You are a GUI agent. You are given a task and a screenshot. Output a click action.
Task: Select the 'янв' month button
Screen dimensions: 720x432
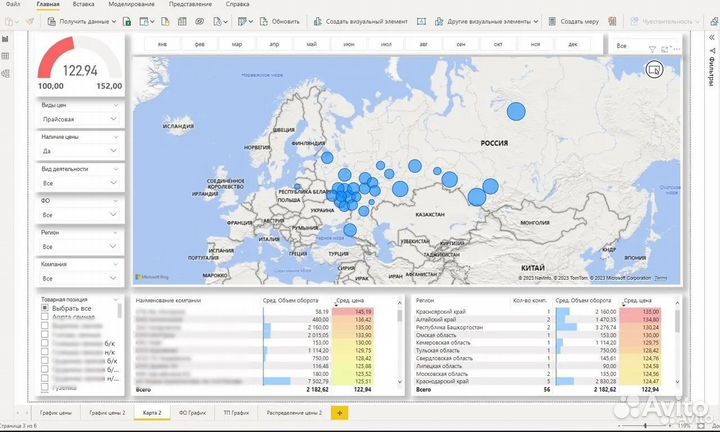[162, 45]
